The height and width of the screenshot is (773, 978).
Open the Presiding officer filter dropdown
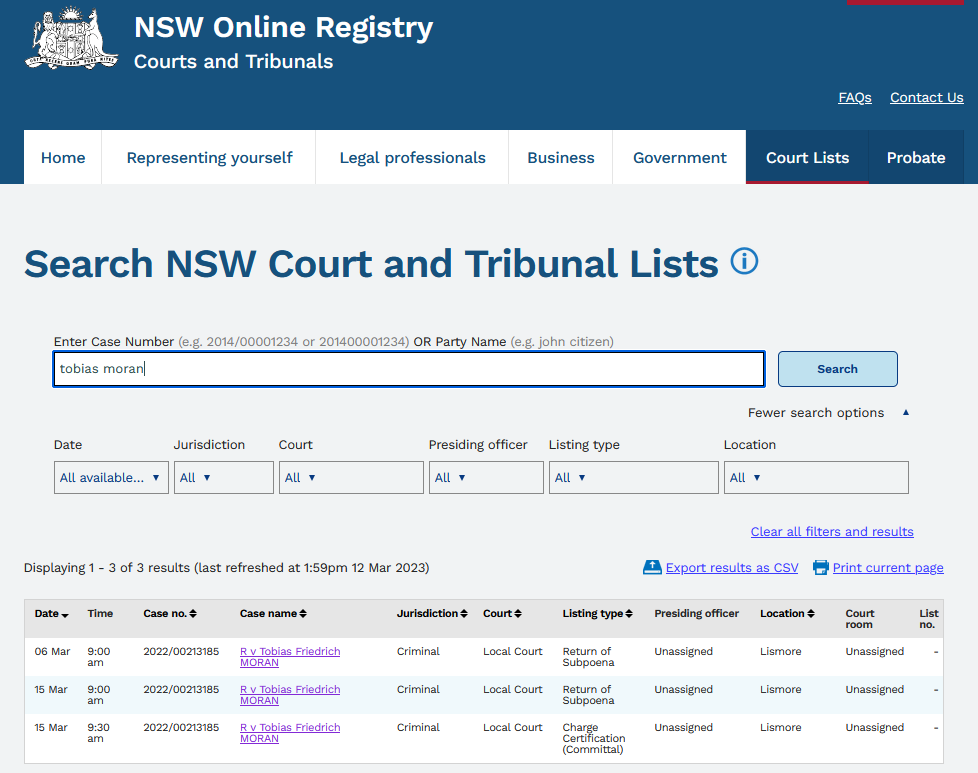(486, 477)
